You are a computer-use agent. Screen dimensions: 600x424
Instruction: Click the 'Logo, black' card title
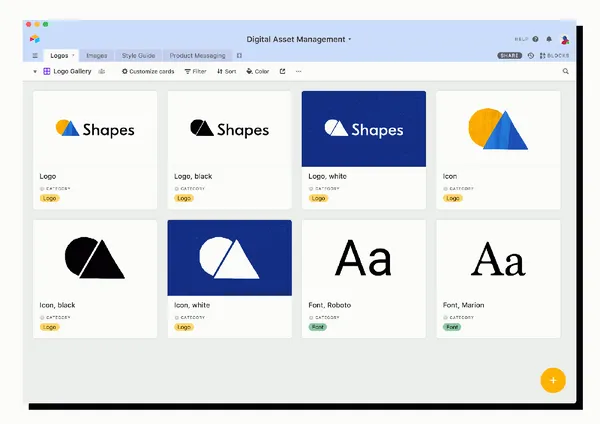pyautogui.click(x=193, y=176)
